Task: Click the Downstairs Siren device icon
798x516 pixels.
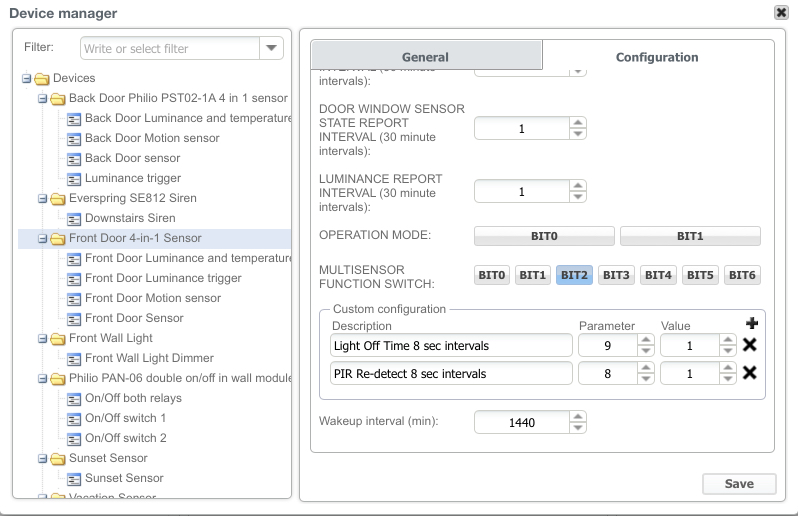Action: 74,218
